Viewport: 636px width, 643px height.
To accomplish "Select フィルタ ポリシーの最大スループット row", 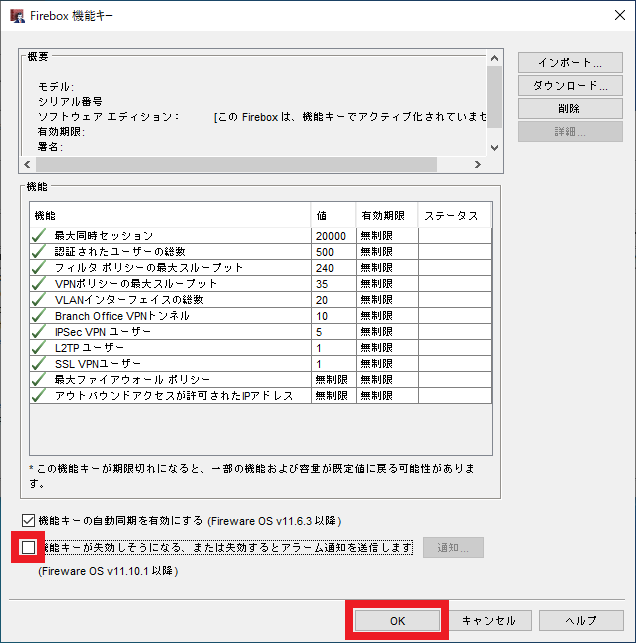I will pos(261,268).
